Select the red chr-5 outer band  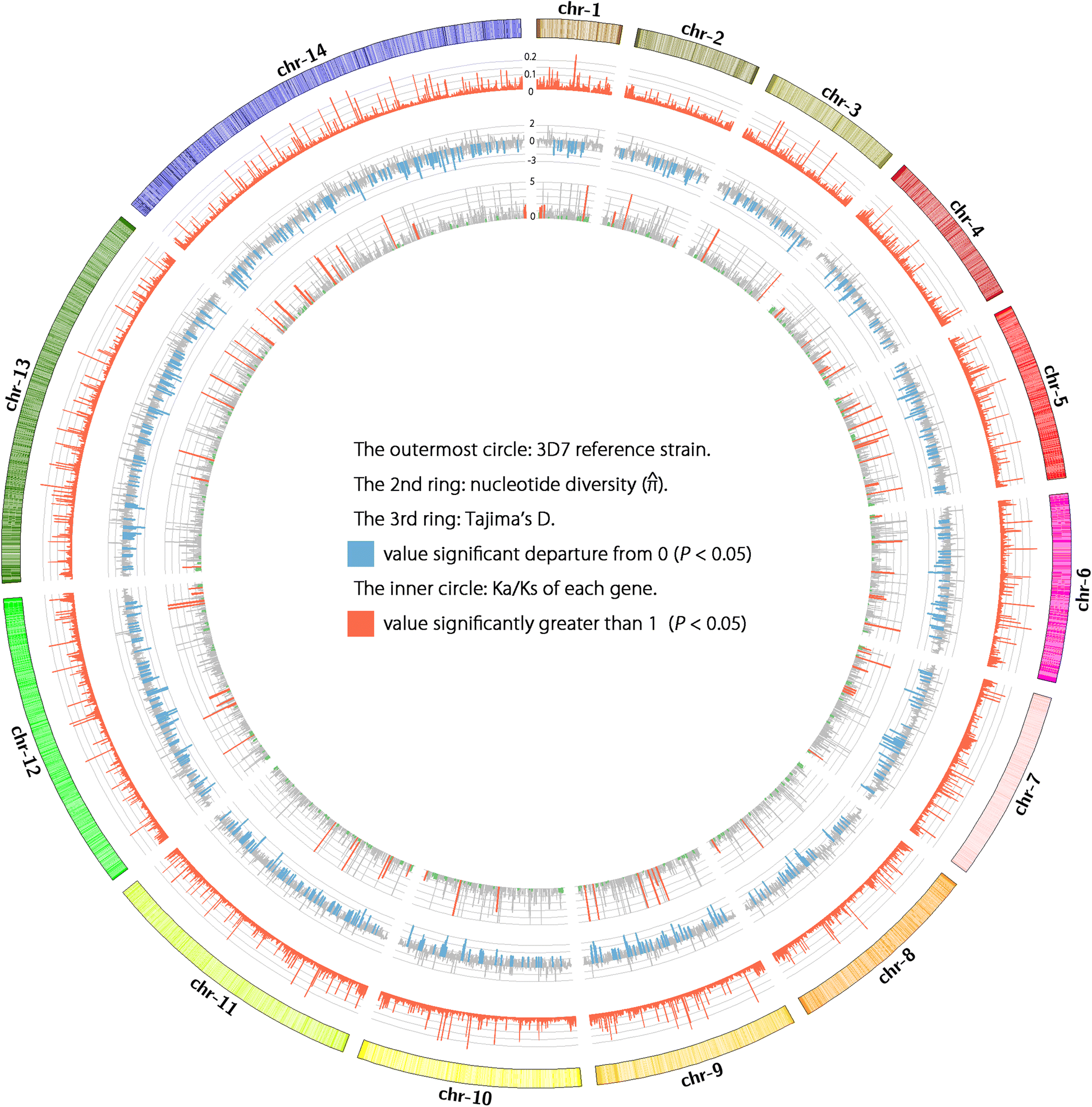tap(1031, 393)
